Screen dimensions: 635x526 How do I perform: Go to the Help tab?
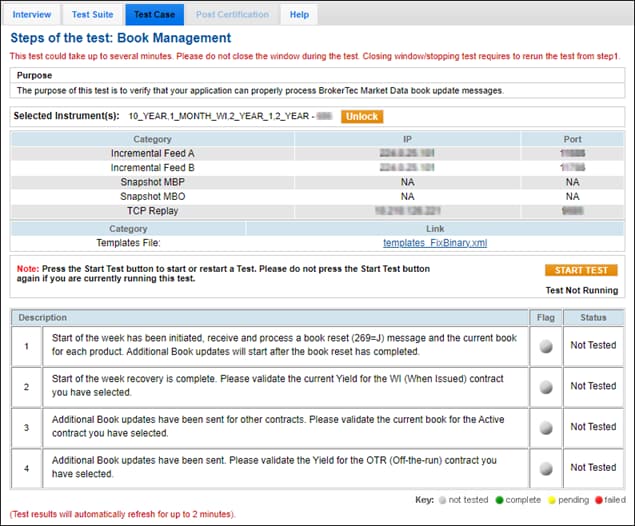point(299,15)
